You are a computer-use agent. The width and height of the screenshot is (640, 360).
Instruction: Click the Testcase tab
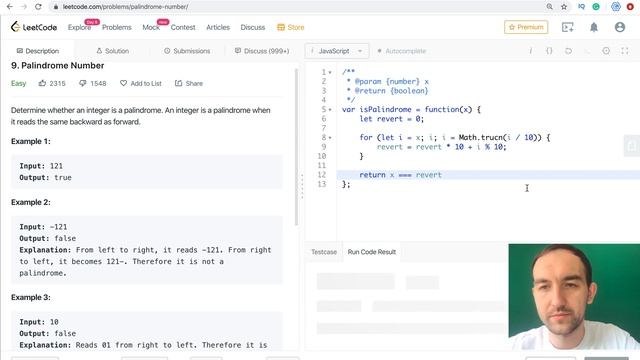(x=324, y=252)
